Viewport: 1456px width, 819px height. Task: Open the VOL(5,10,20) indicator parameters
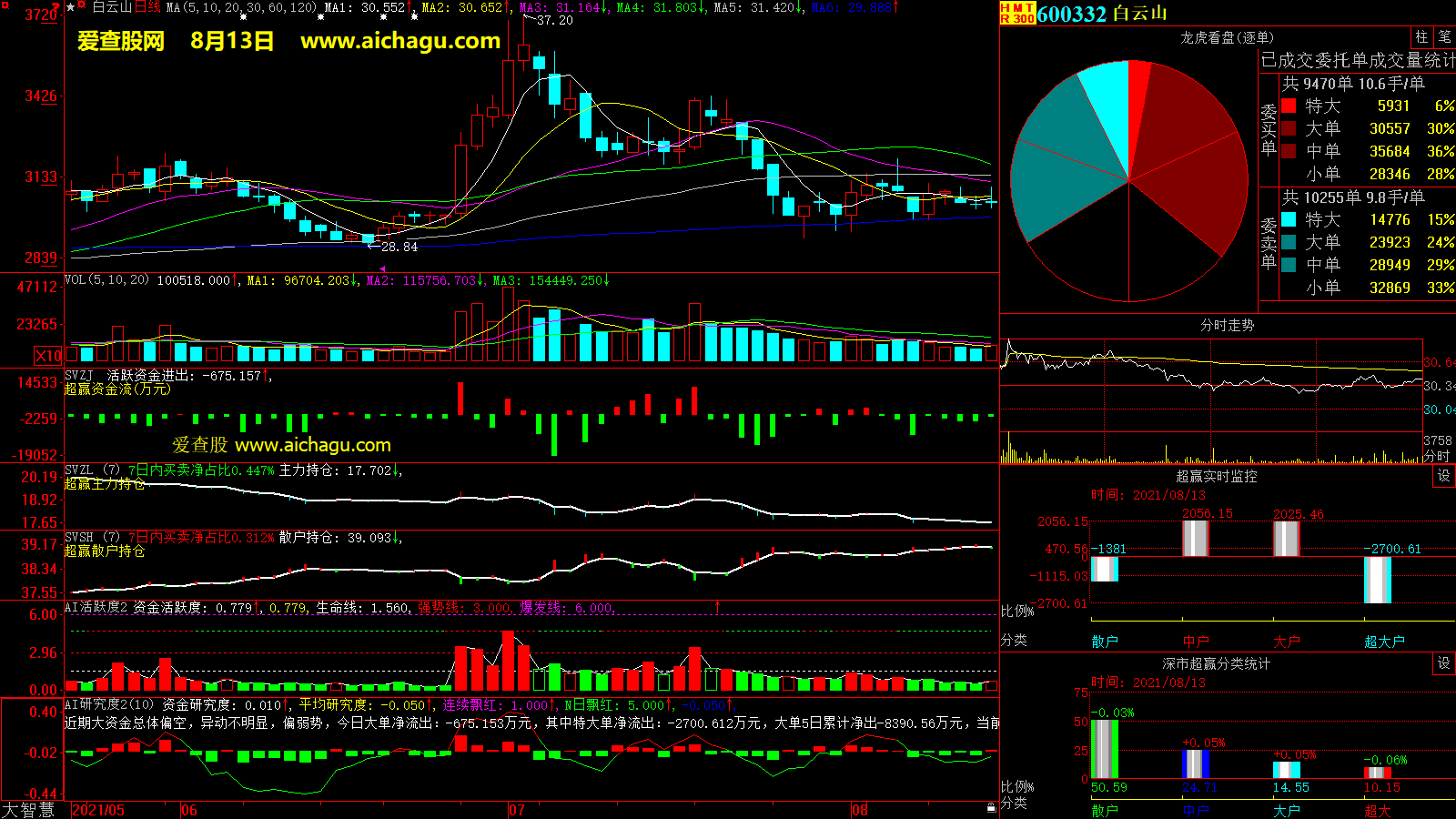(x=106, y=280)
